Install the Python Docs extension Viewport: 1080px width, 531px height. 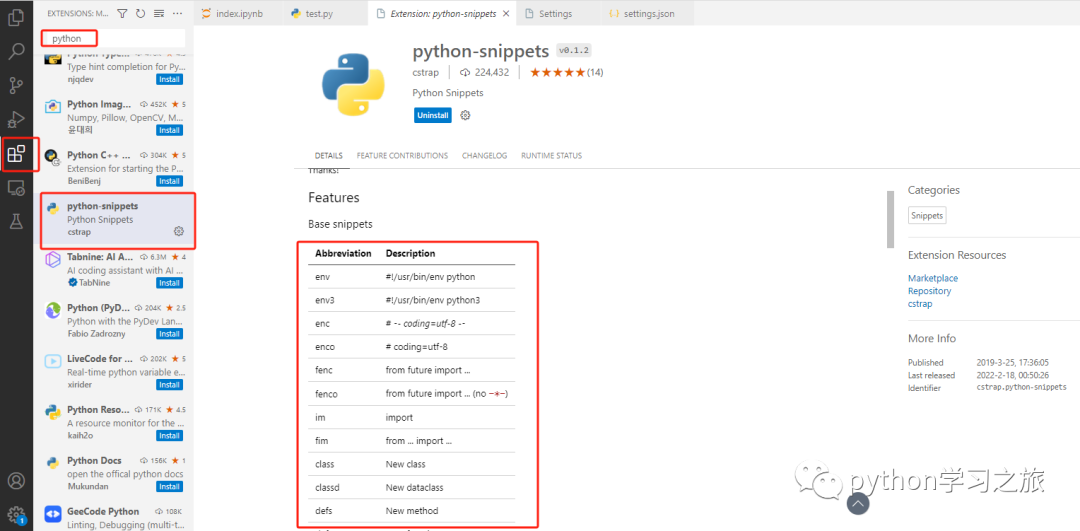coord(169,487)
